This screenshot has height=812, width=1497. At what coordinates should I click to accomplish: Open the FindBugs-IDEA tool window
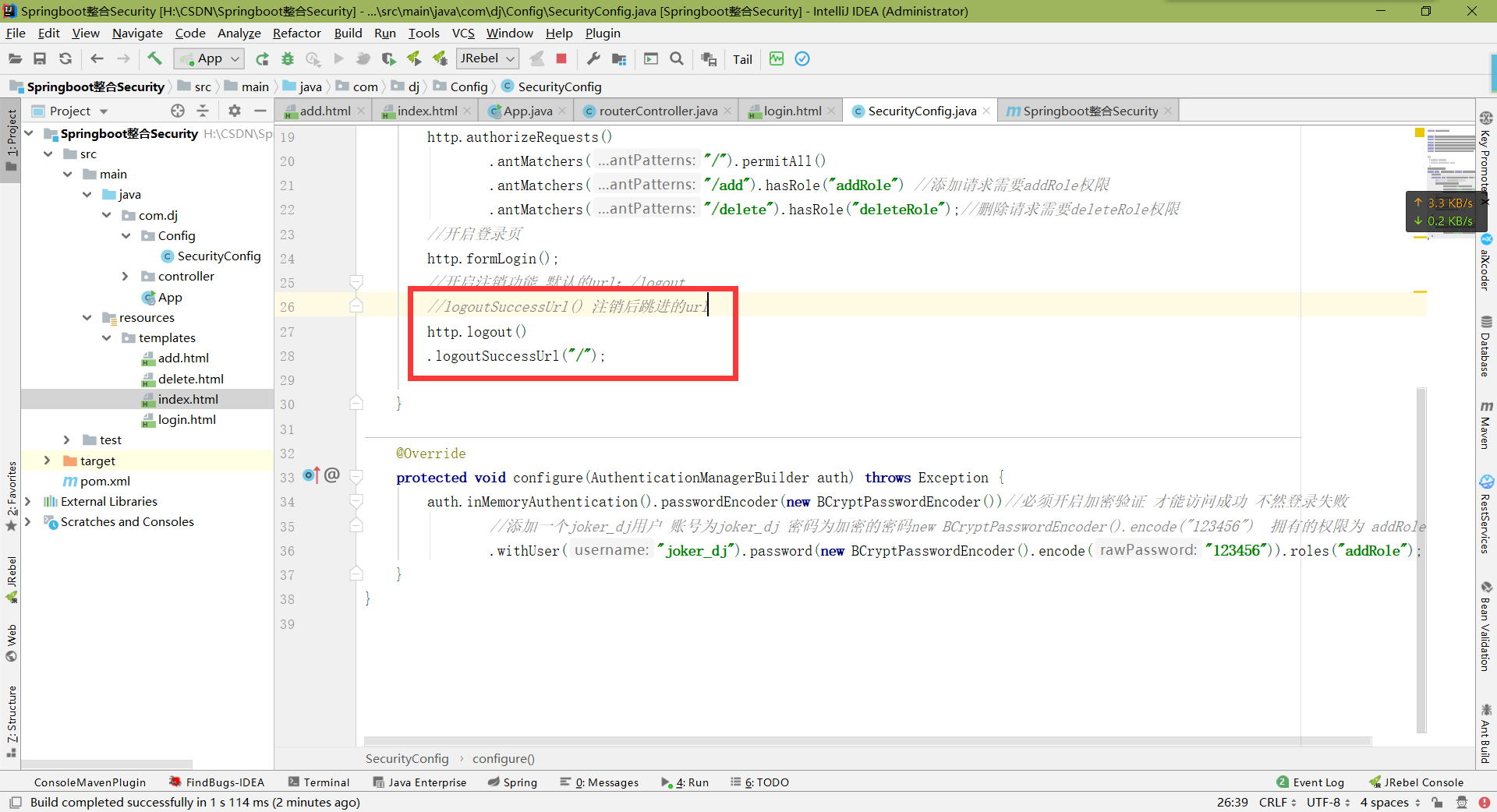(217, 782)
